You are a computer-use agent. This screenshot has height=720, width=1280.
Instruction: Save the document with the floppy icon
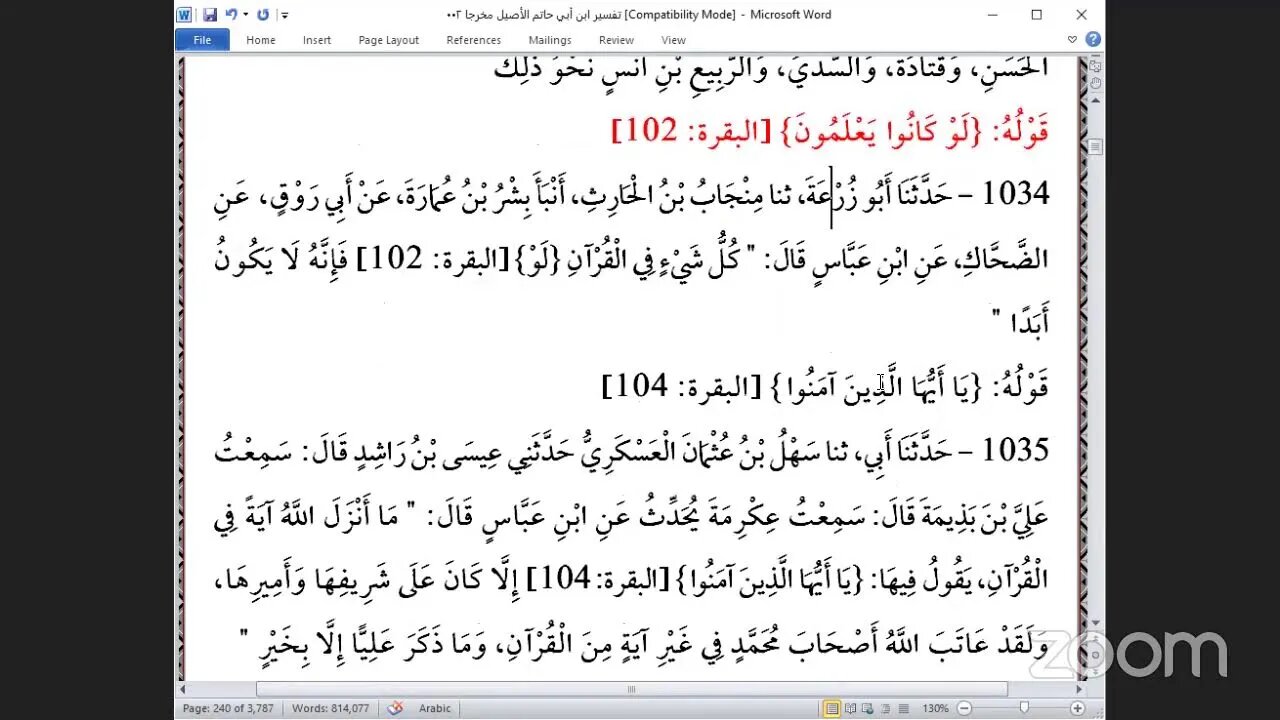point(210,15)
